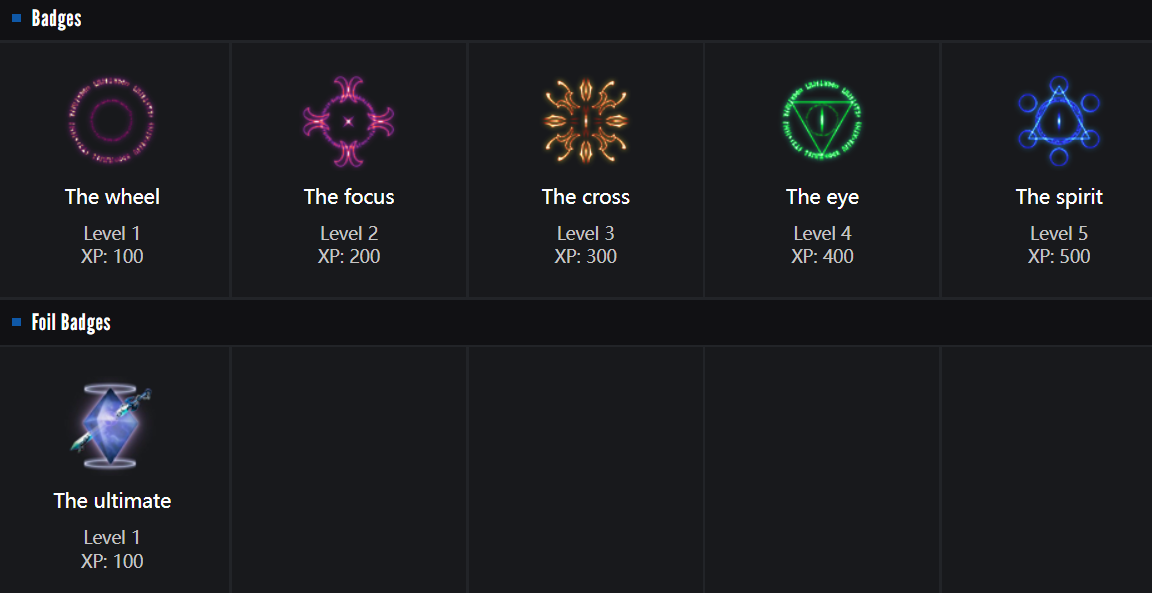Click "The wheel" badge title
1152x593 pixels.
112,197
